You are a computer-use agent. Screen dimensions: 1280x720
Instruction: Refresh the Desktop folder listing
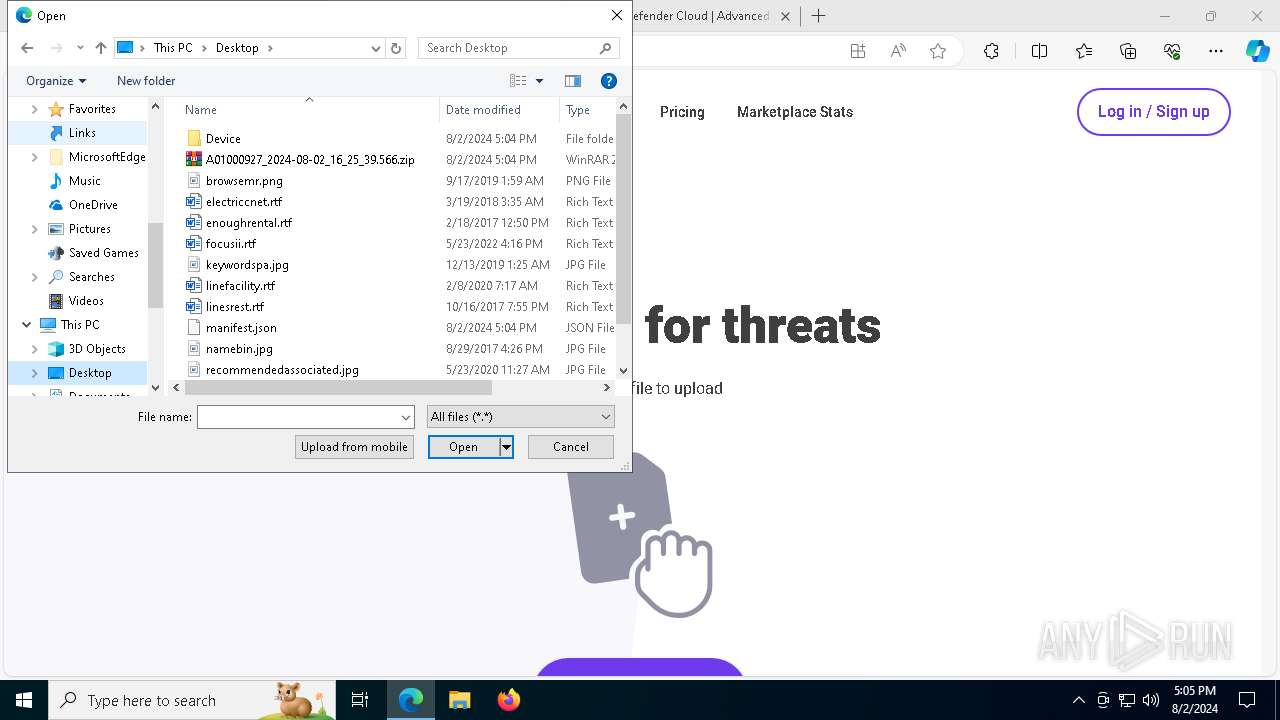(396, 48)
